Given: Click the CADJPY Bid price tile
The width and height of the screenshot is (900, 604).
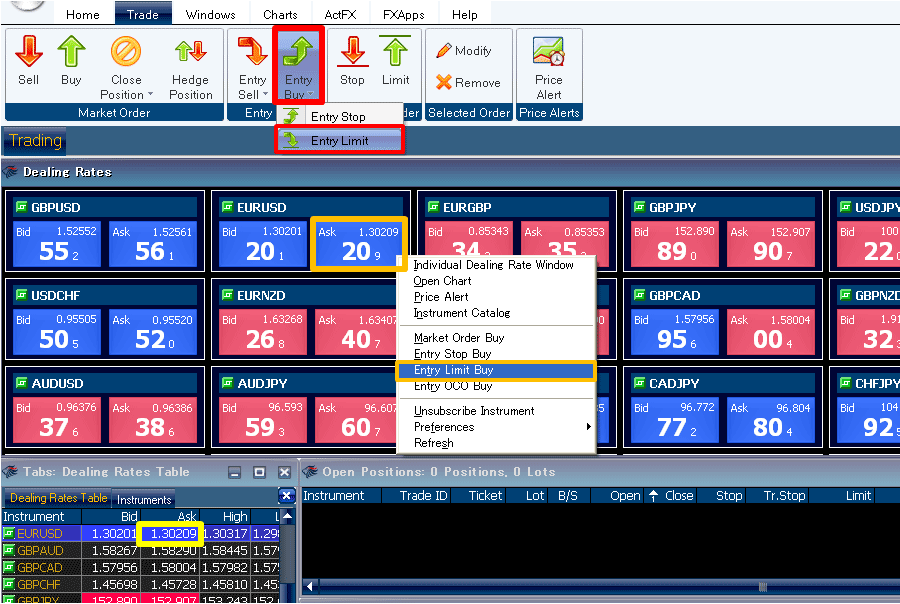Looking at the screenshot, I should (x=674, y=420).
